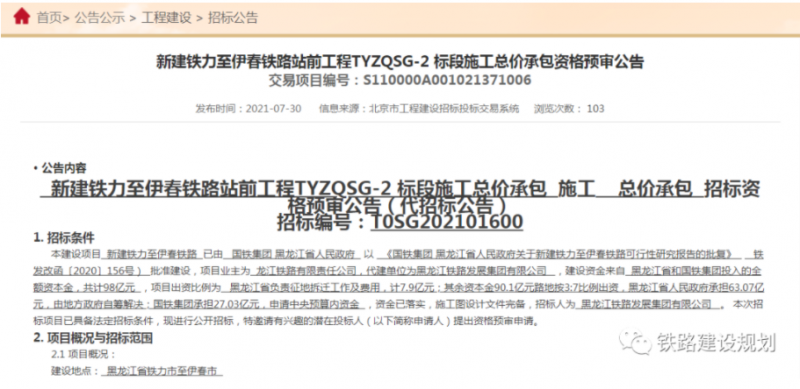Click the 公告内容 section bullet label
Viewport: 800px width, 389px height.
60,168
